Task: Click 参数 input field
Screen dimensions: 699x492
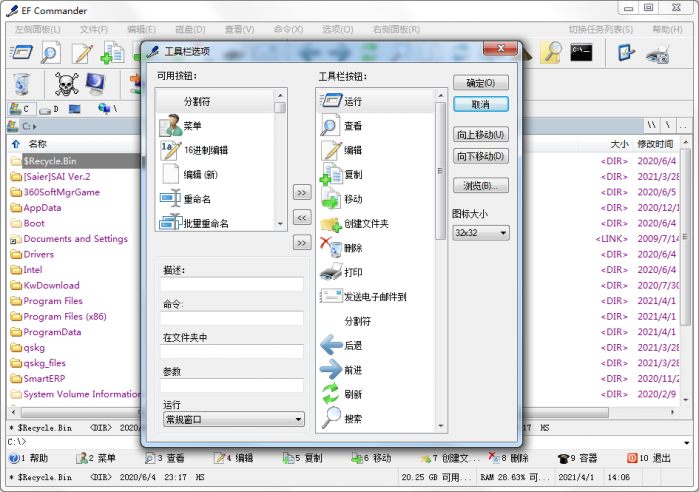Action: [232, 385]
